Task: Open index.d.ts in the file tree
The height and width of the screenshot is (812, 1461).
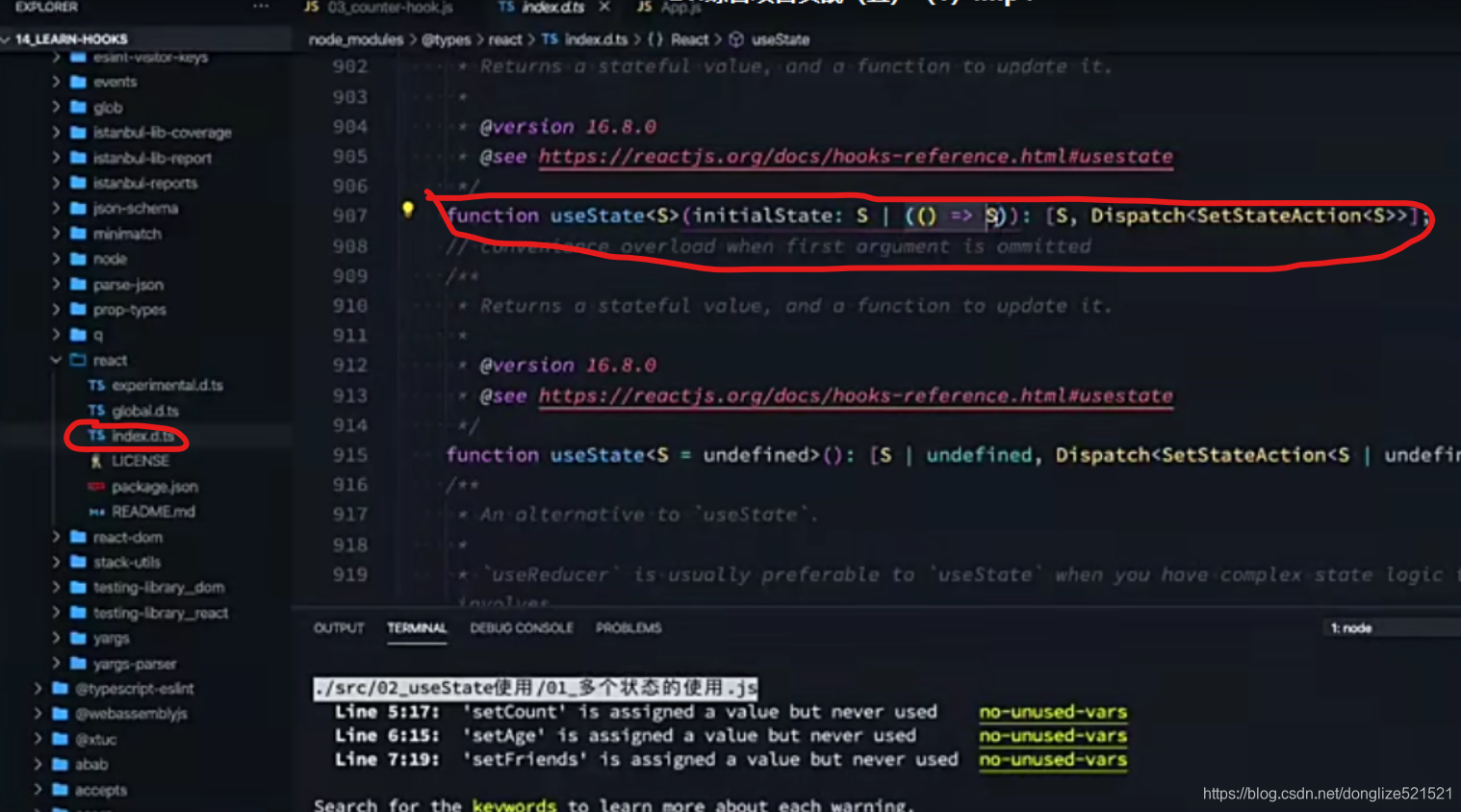Action: (x=142, y=436)
